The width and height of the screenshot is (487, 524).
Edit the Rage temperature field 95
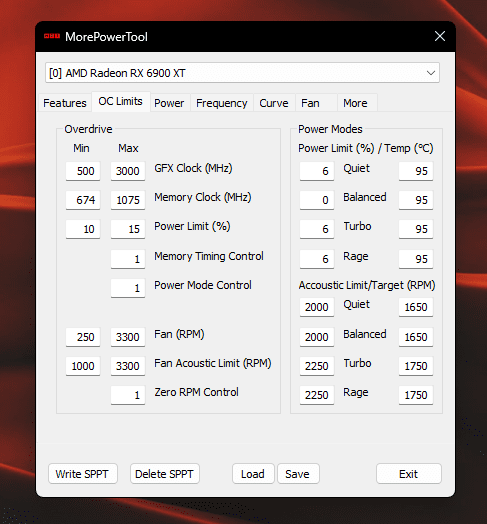416,259
